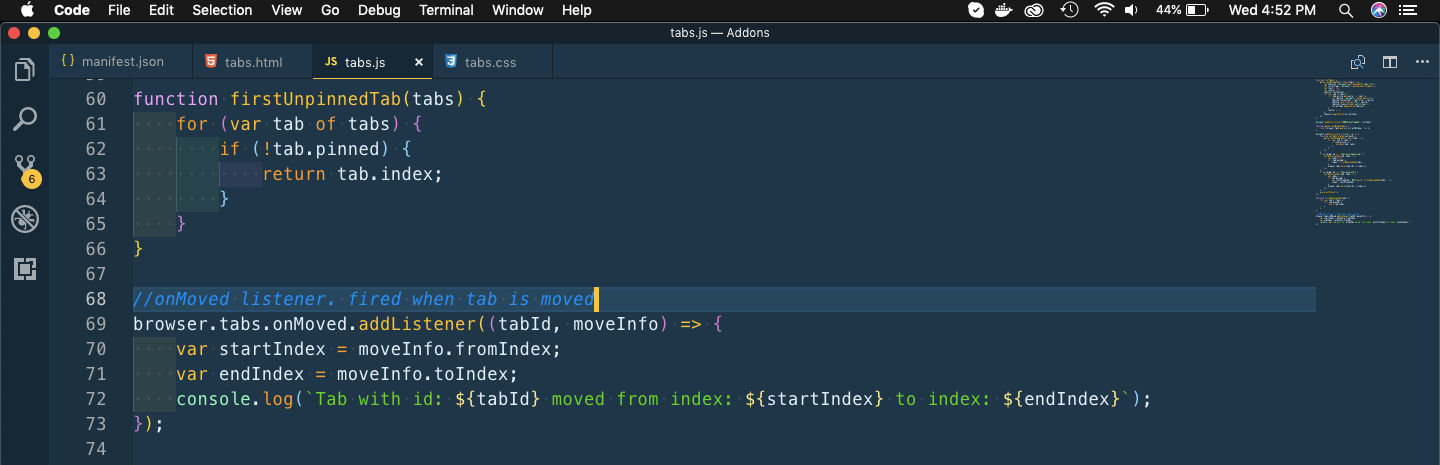Open Time Machine menu bar icon
The height and width of the screenshot is (465, 1440).
[1070, 10]
